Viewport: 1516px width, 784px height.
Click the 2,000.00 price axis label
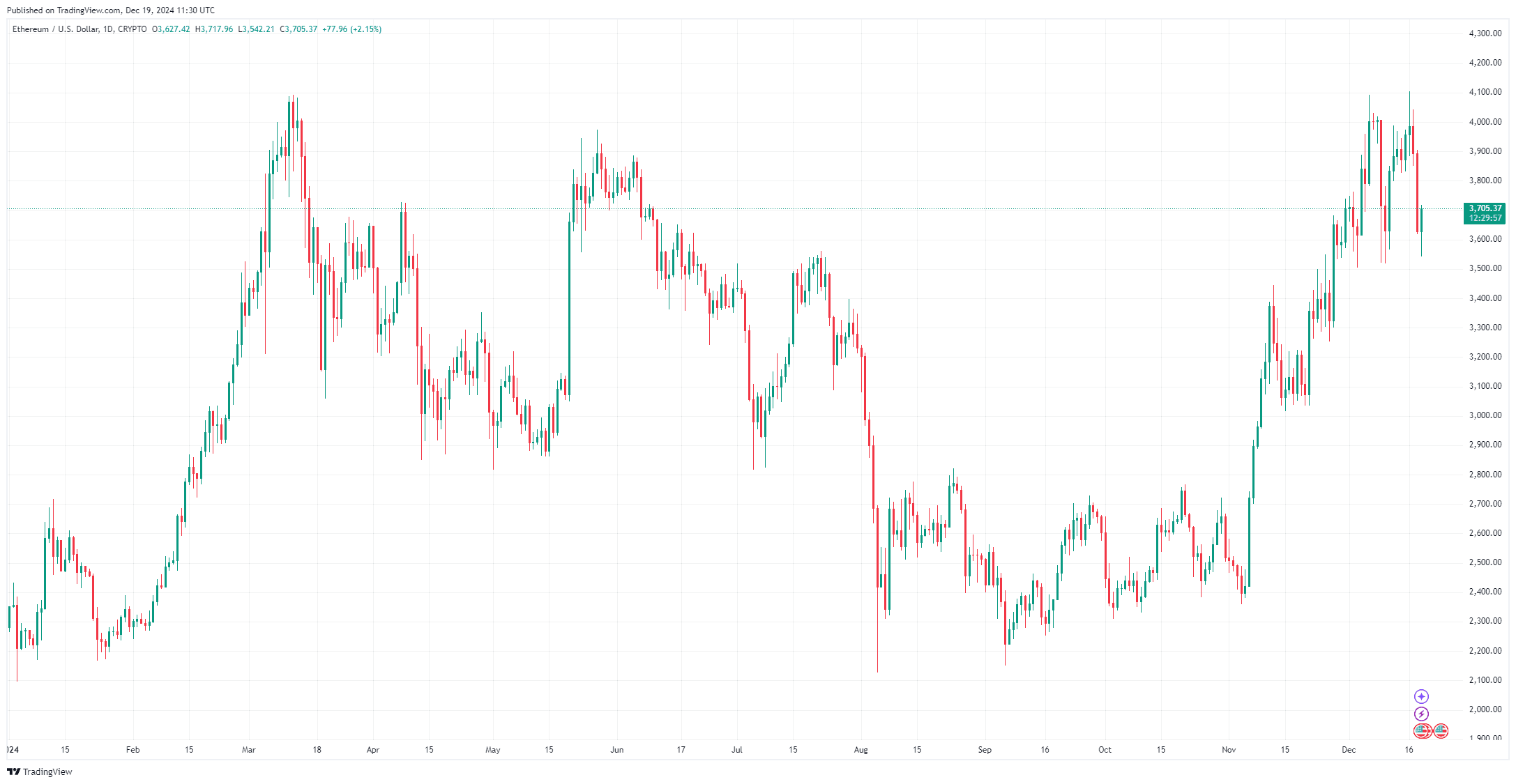pos(1485,709)
